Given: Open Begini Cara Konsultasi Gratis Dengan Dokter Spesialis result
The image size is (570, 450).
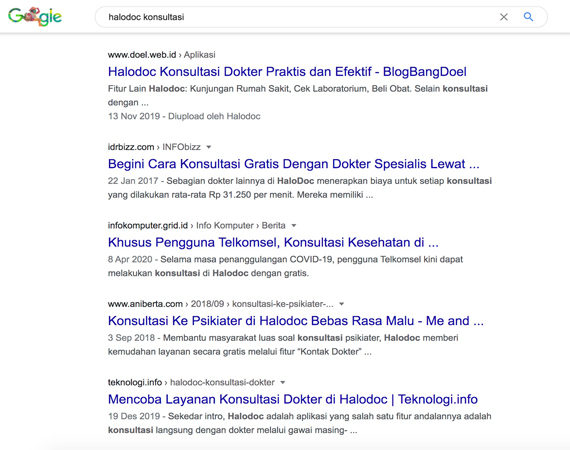Looking at the screenshot, I should [x=294, y=164].
